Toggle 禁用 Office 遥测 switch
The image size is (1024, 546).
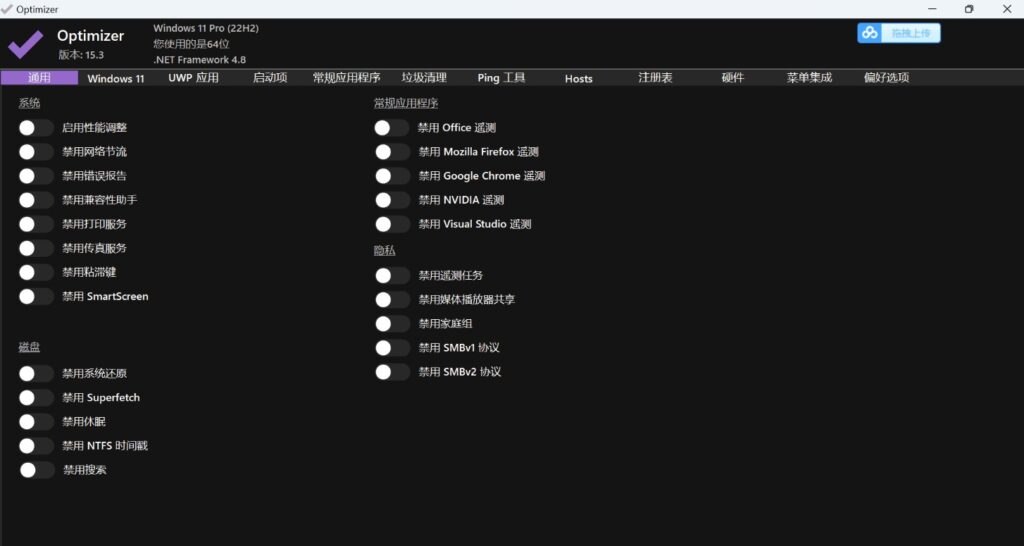[x=392, y=128]
